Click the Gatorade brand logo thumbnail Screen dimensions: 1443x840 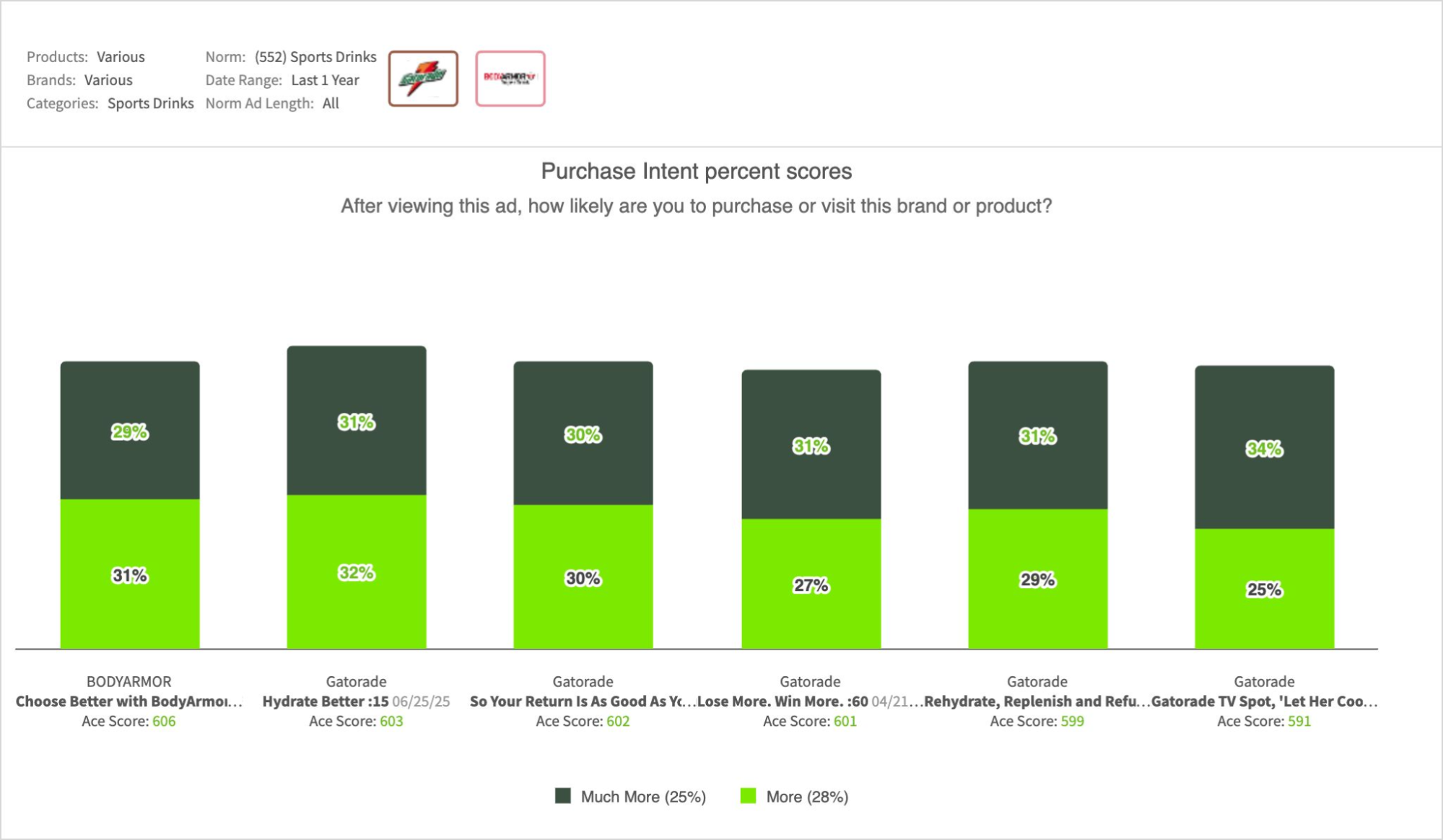[423, 79]
